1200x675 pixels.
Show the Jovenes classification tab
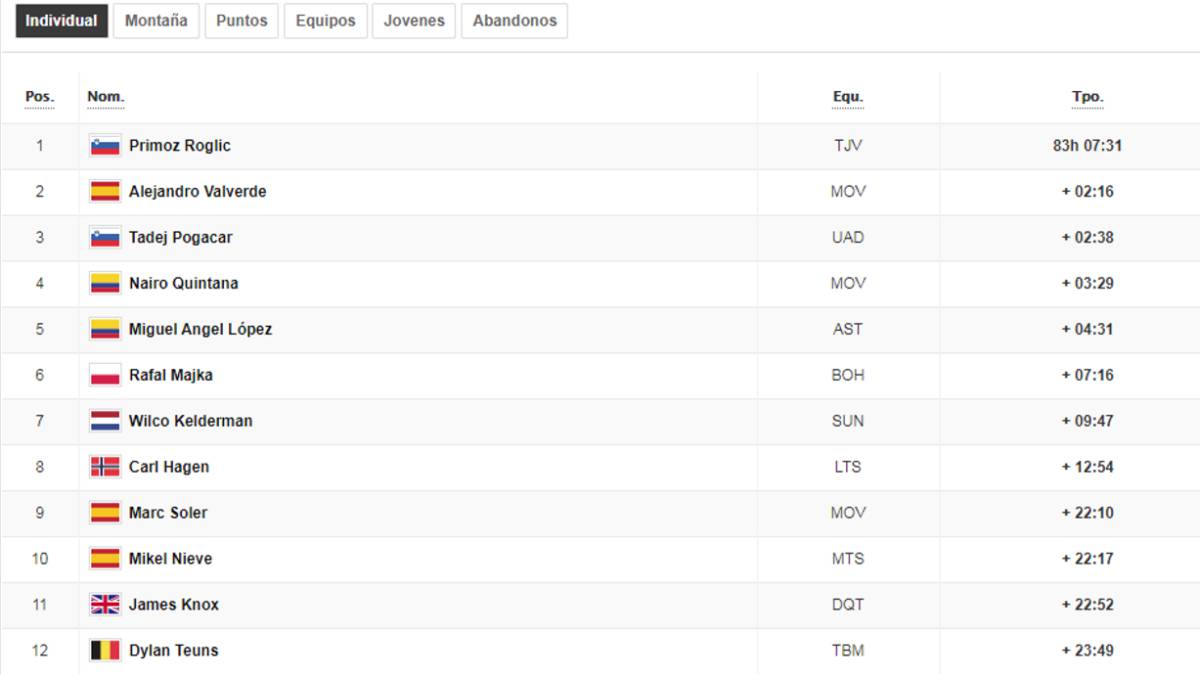[x=414, y=21]
